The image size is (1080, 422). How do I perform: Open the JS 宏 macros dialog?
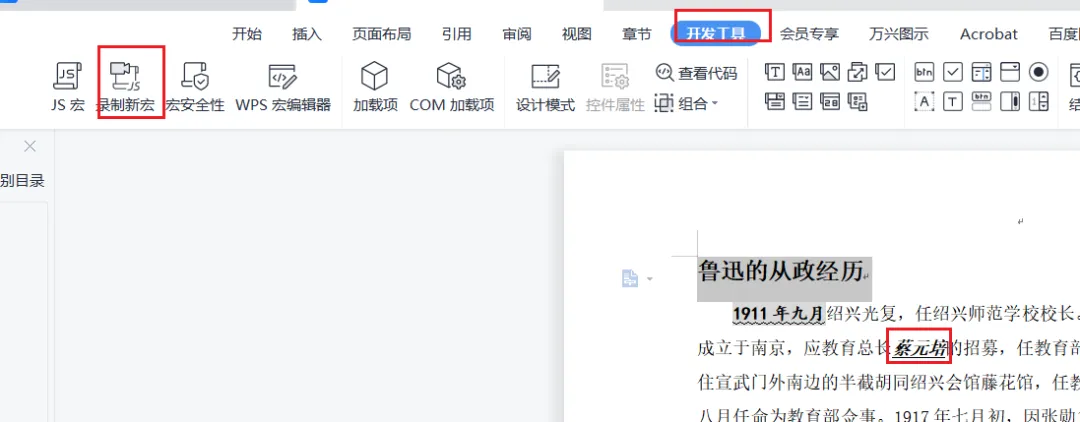(68, 87)
